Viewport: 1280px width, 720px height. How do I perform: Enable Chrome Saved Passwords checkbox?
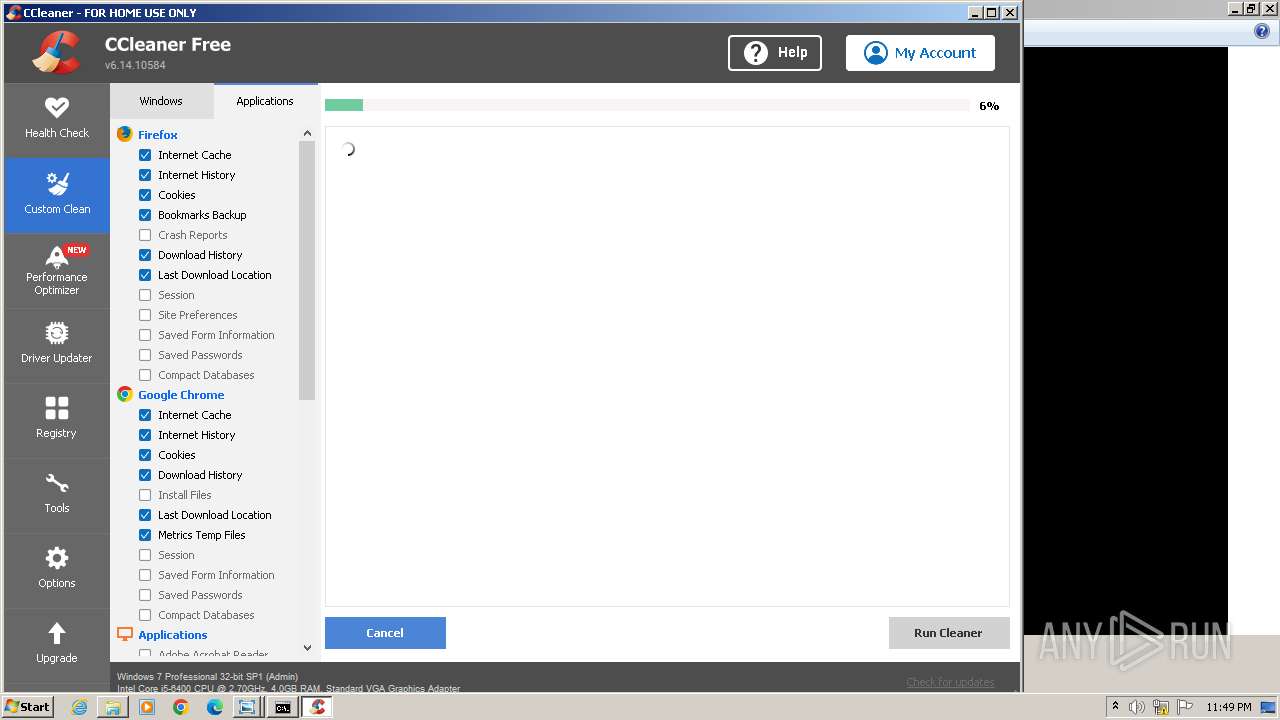[145, 595]
